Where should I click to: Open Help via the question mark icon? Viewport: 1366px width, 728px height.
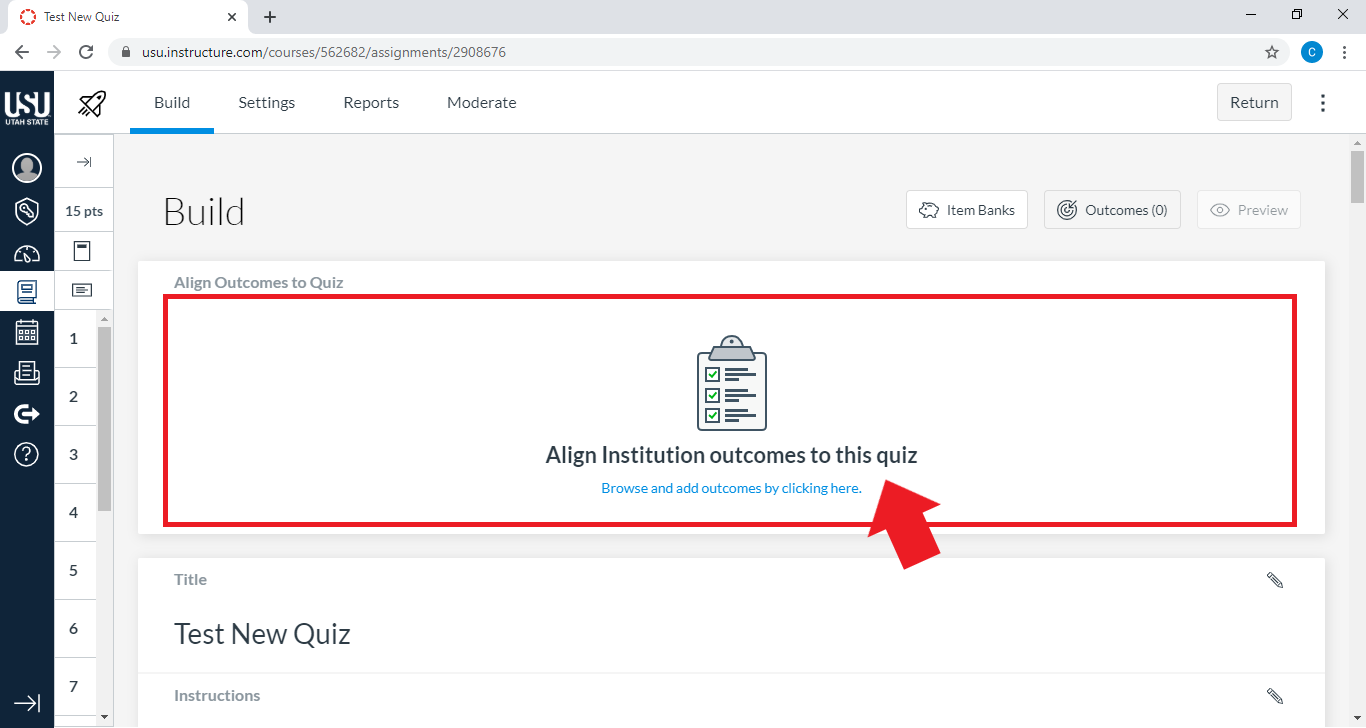27,454
